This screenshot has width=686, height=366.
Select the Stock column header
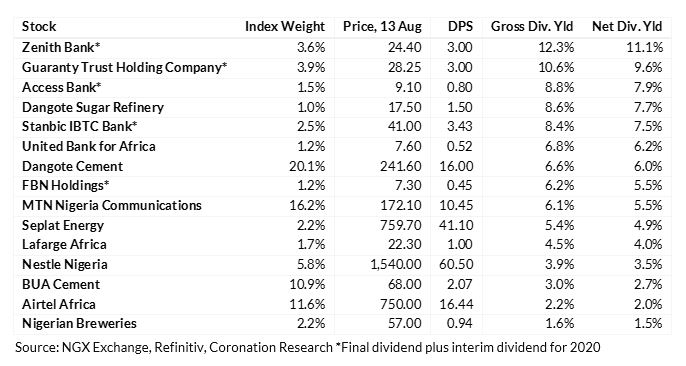click(39, 27)
